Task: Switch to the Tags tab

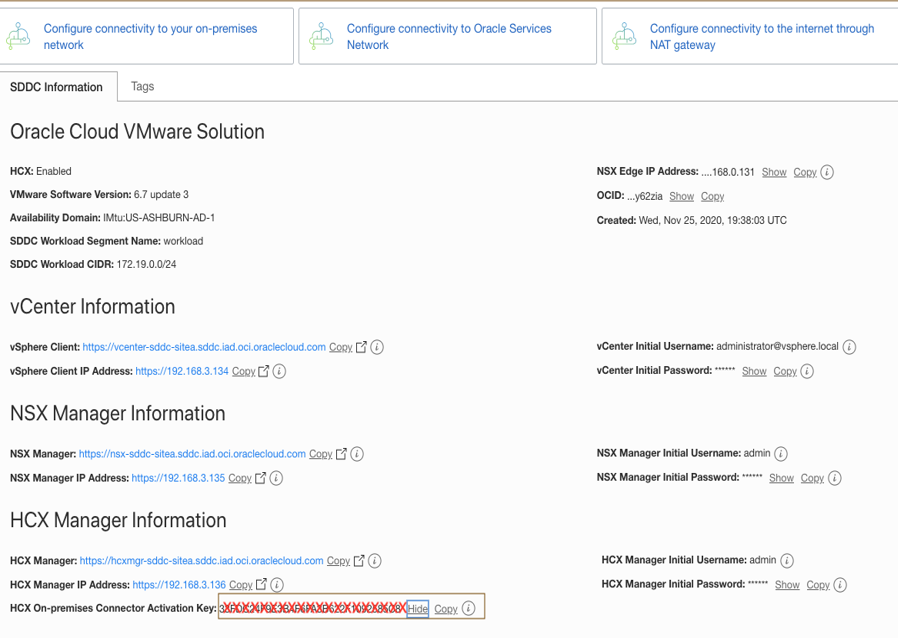Action: pos(142,87)
